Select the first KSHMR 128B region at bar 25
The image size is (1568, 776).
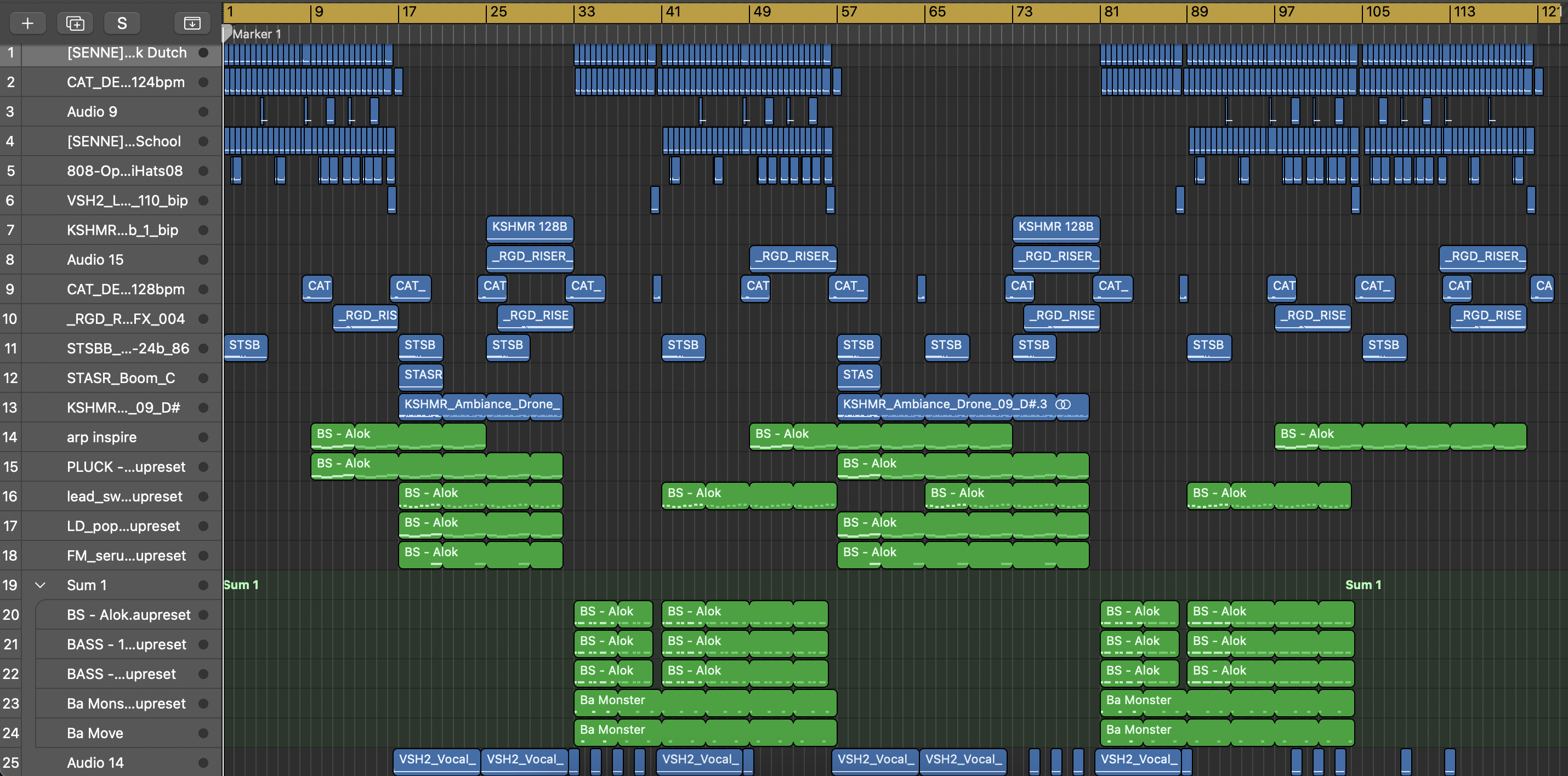pos(530,230)
